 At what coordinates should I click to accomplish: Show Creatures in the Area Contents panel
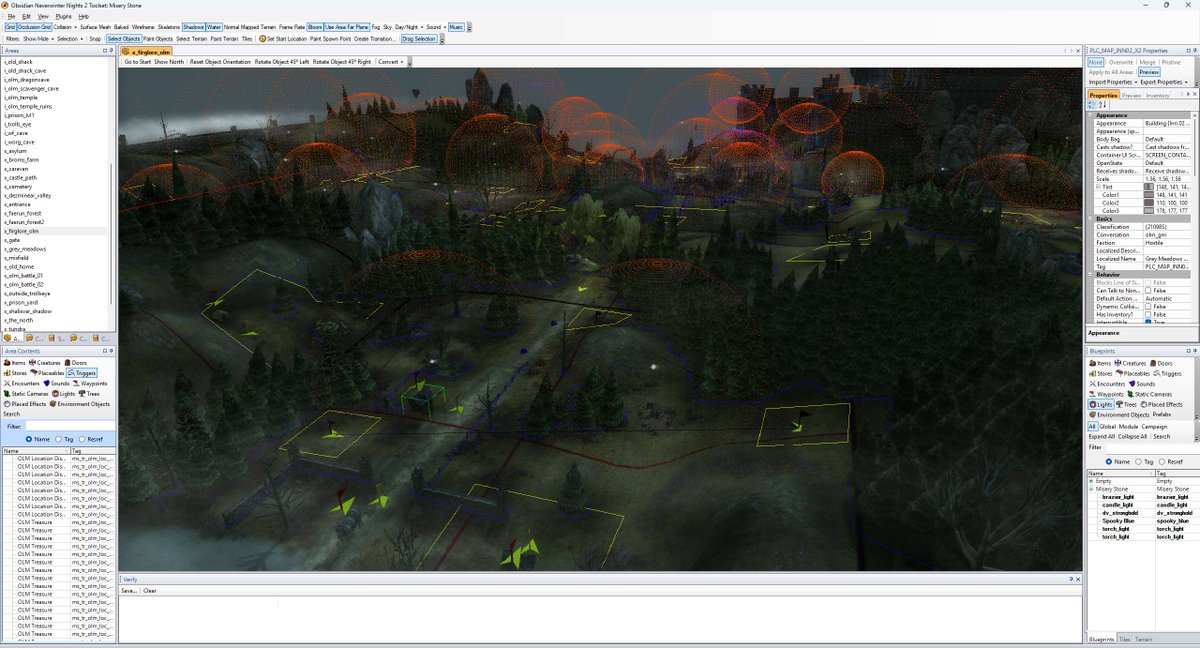[x=45, y=362]
